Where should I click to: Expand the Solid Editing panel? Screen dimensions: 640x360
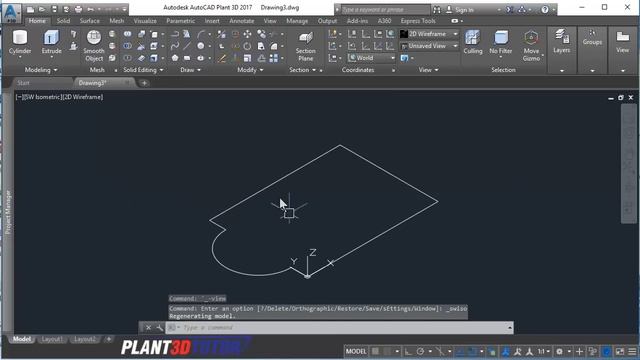pyautogui.click(x=143, y=70)
